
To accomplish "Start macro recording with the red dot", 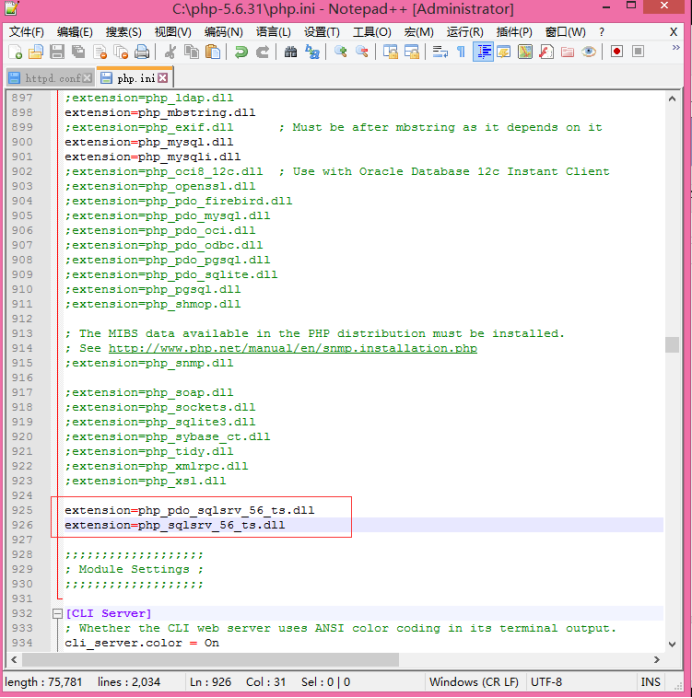I will (x=617, y=52).
